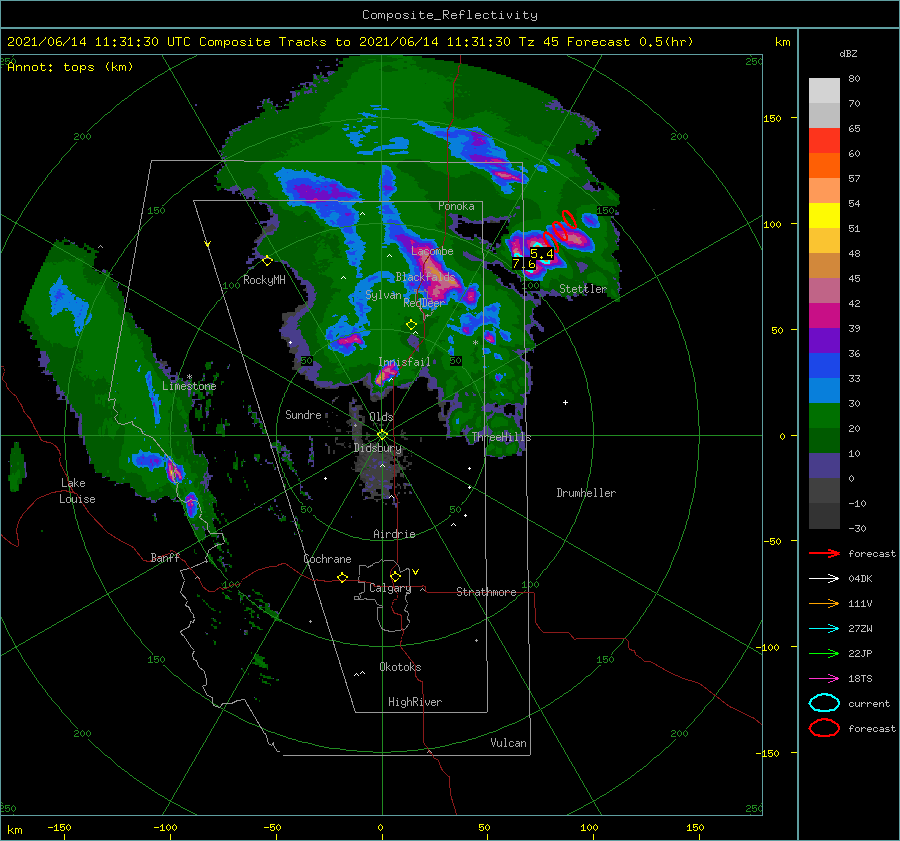This screenshot has height=841, width=900.
Task: Click the ThreeHills label
Action: coord(502,437)
